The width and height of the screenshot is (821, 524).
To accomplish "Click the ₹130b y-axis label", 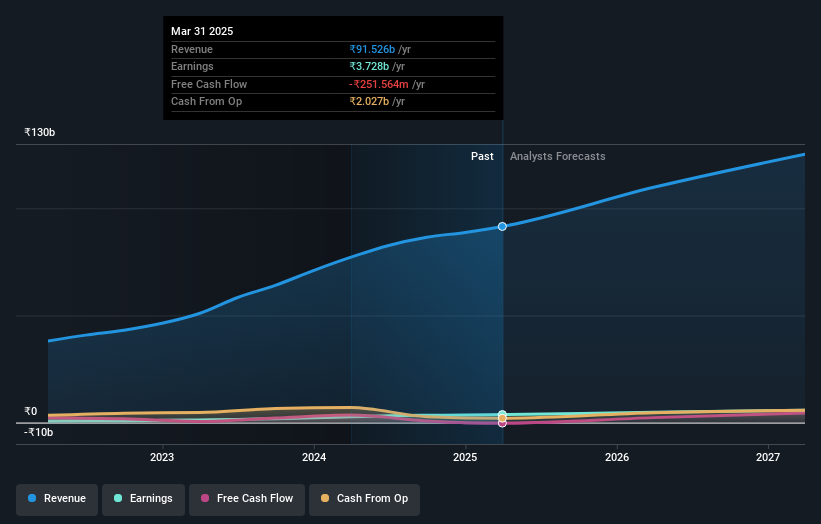I will tap(39, 132).
